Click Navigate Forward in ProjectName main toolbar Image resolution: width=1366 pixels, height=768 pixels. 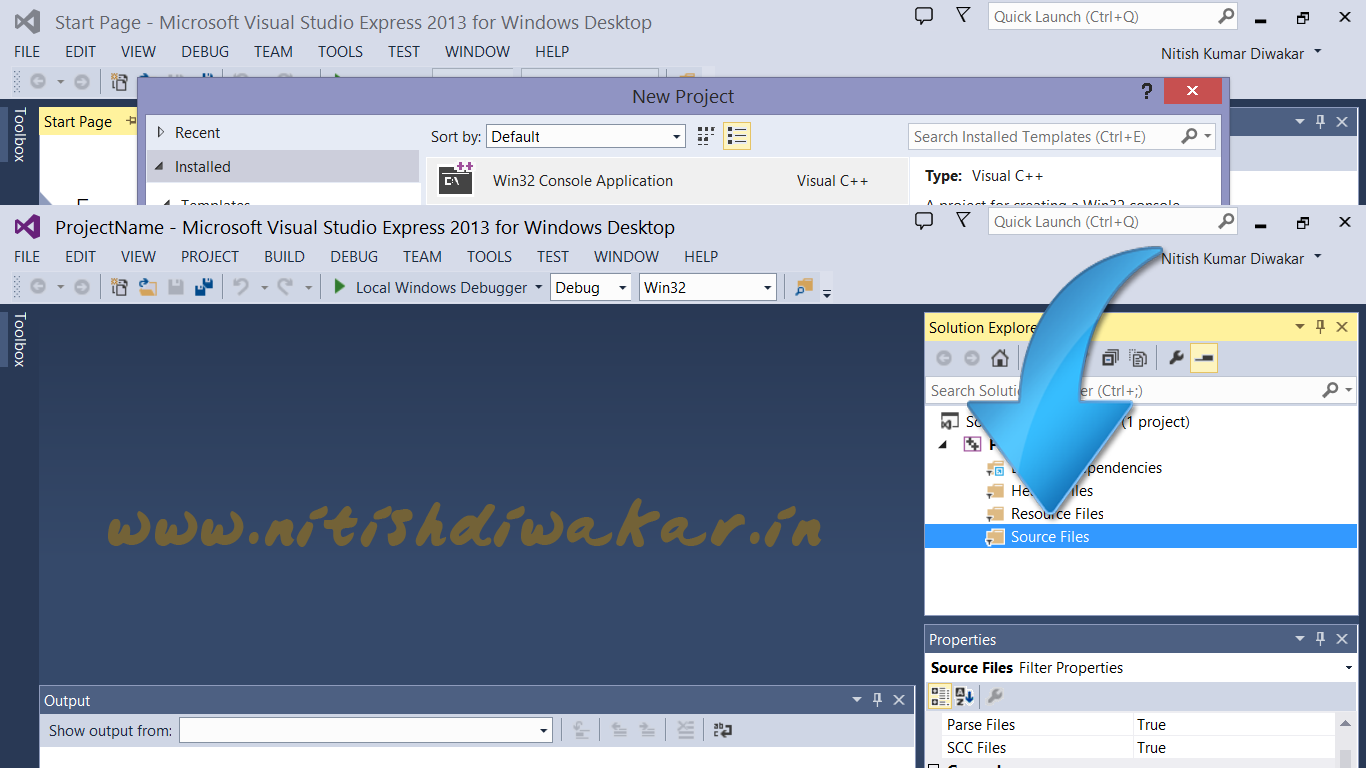(82, 287)
